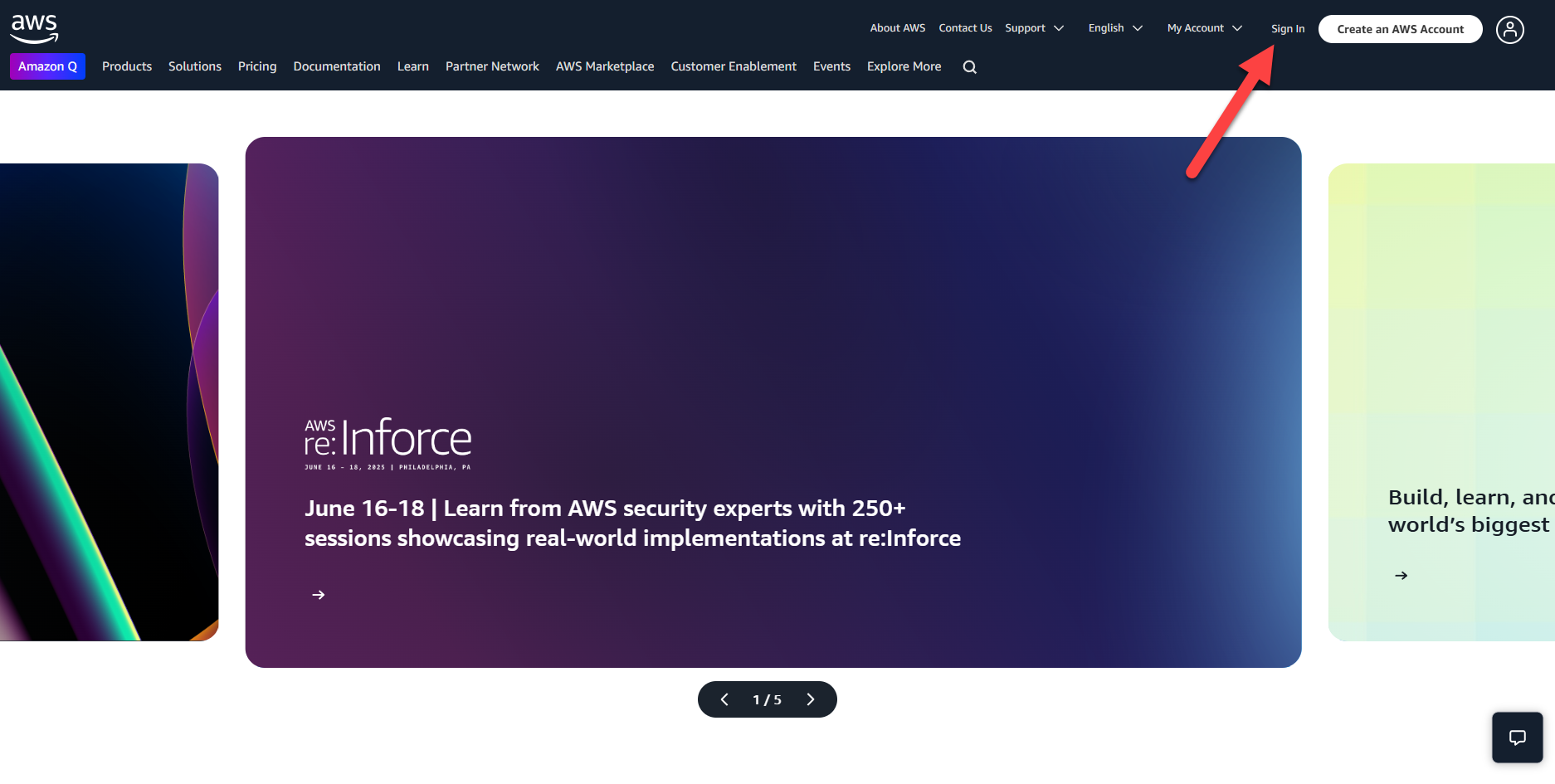Expand the Support dropdown
Screen dimensions: 1555x784
[x=1034, y=28]
